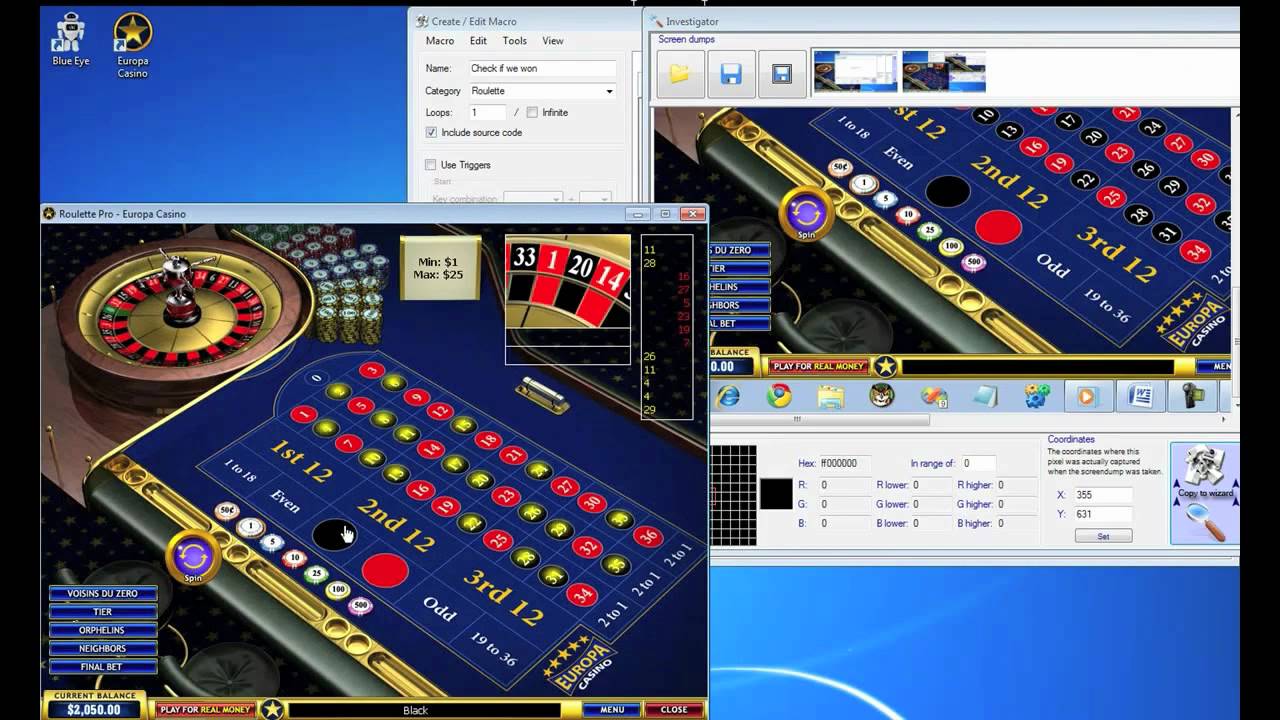Select the 5 chip in Roulette Pro window
The image size is (1280, 720).
pyautogui.click(x=272, y=543)
